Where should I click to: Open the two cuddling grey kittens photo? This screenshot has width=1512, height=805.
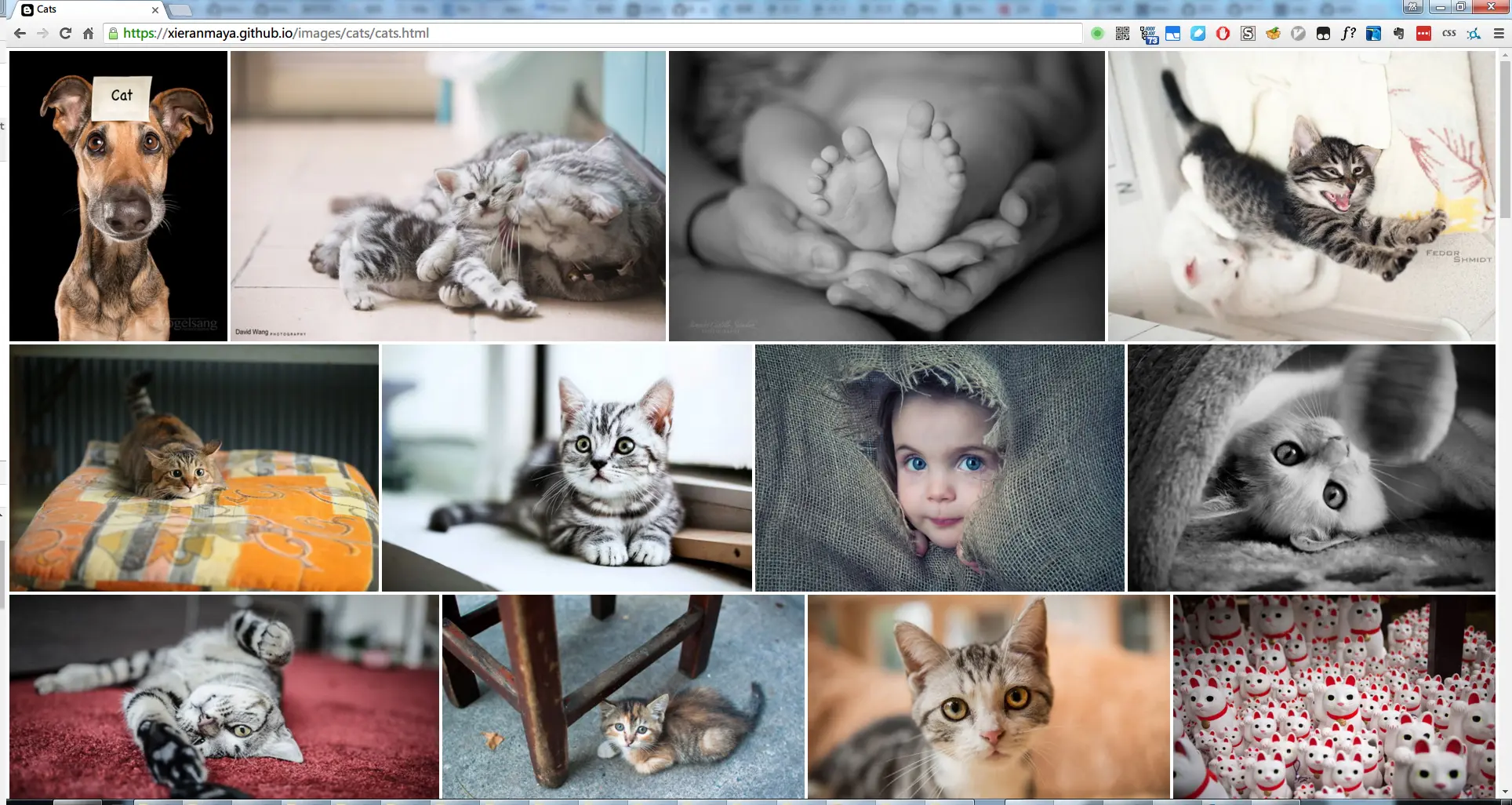(x=448, y=196)
